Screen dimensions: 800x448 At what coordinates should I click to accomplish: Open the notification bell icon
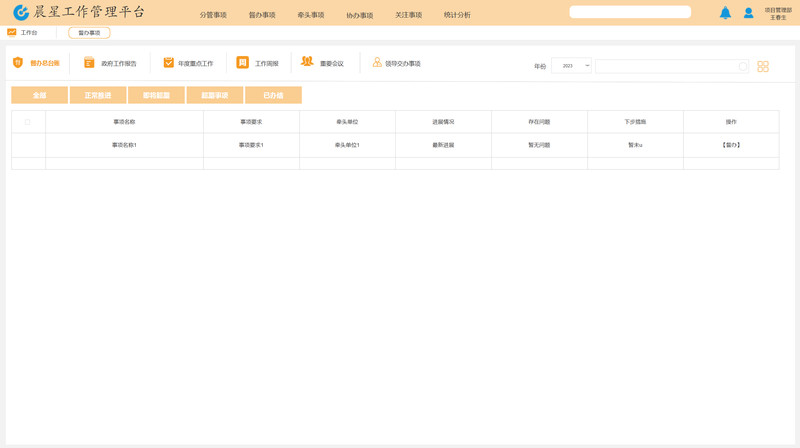point(725,13)
